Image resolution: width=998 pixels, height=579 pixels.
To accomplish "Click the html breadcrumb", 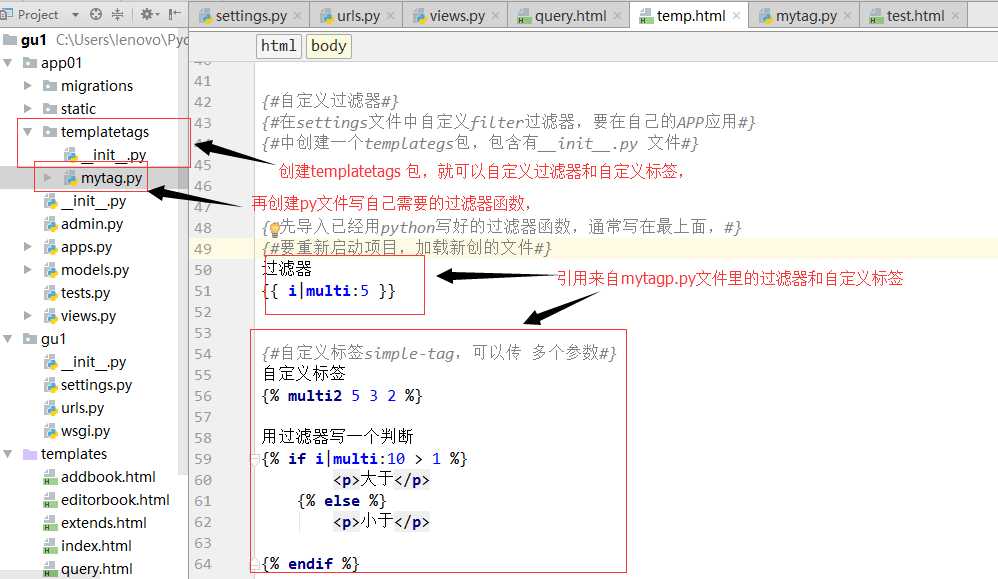I will [x=279, y=46].
